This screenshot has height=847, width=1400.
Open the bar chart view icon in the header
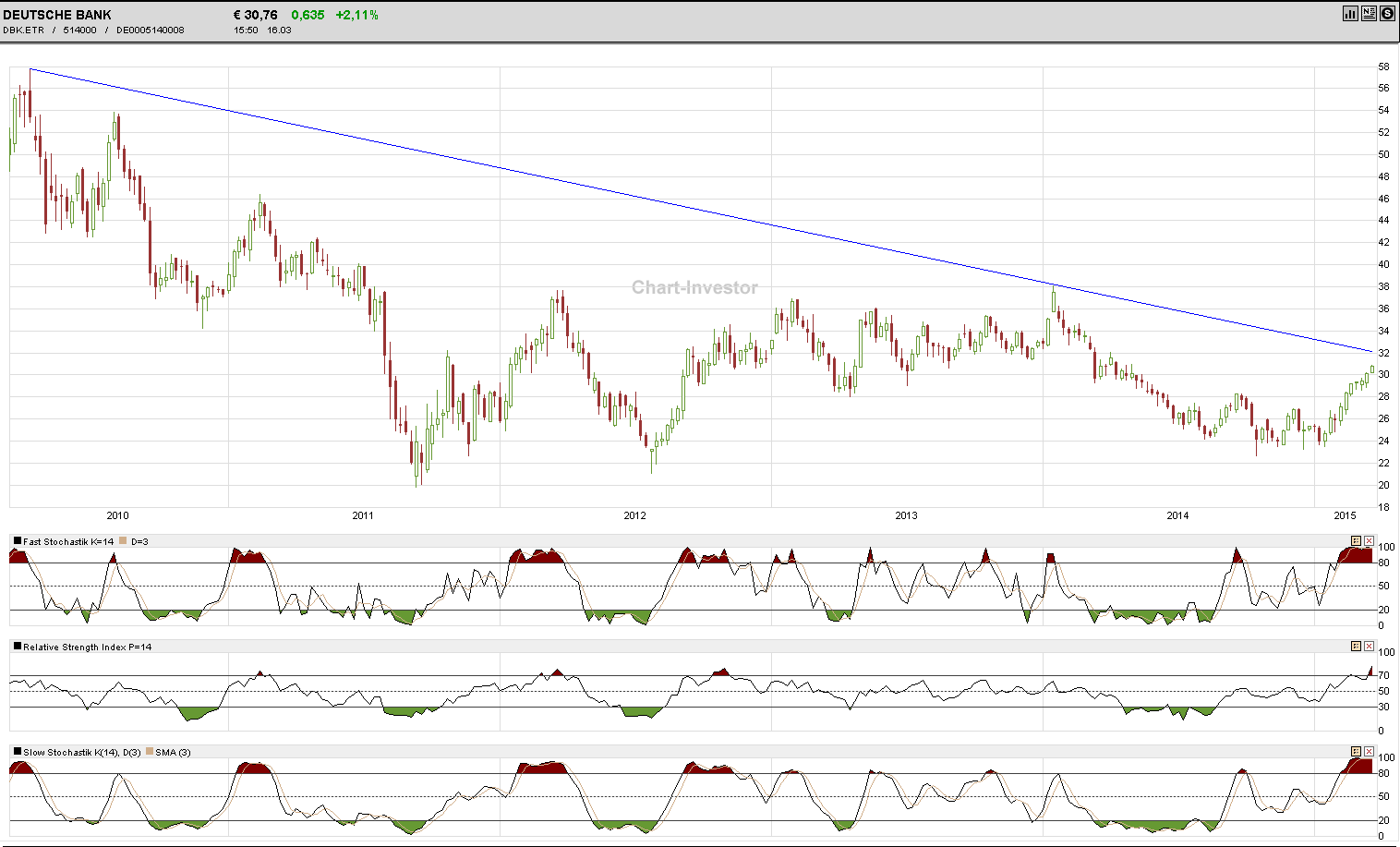[x=1350, y=13]
